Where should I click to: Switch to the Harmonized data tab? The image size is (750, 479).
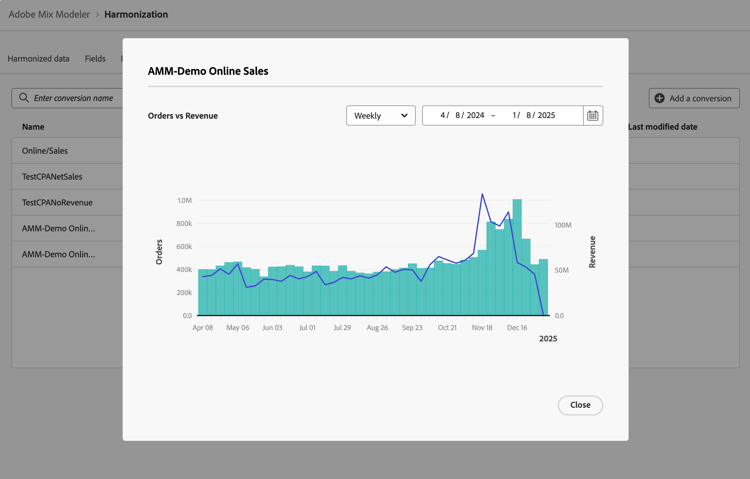pos(38,59)
